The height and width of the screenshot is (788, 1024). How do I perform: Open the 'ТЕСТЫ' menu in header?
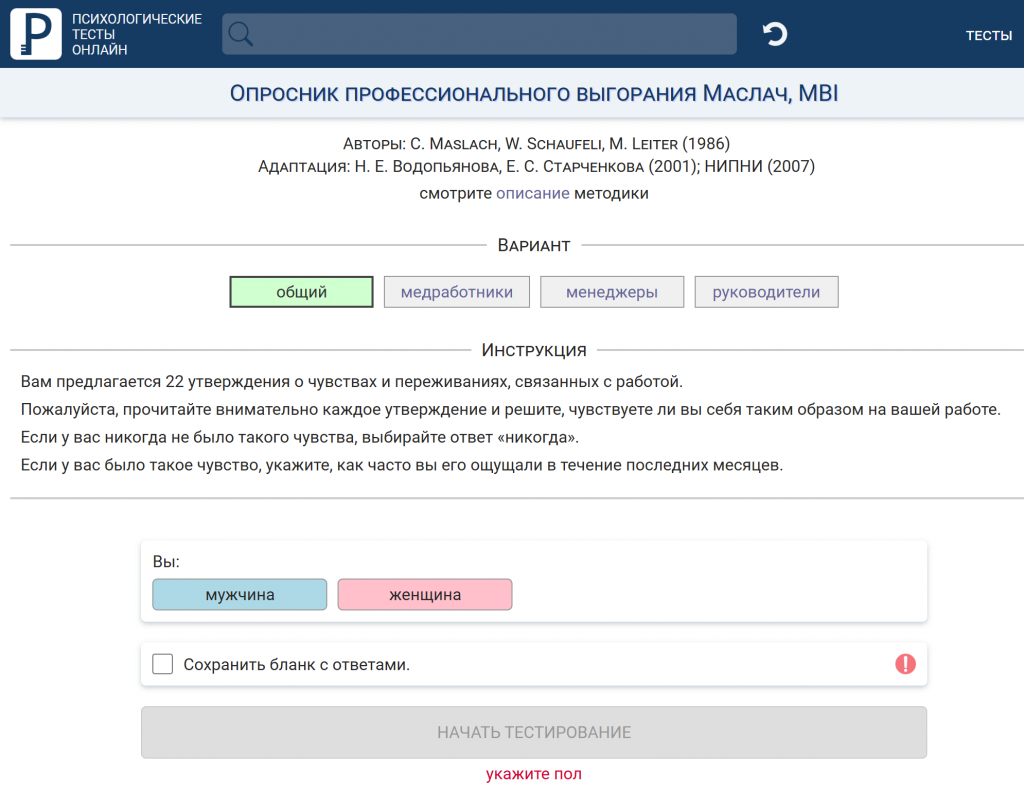tap(988, 35)
